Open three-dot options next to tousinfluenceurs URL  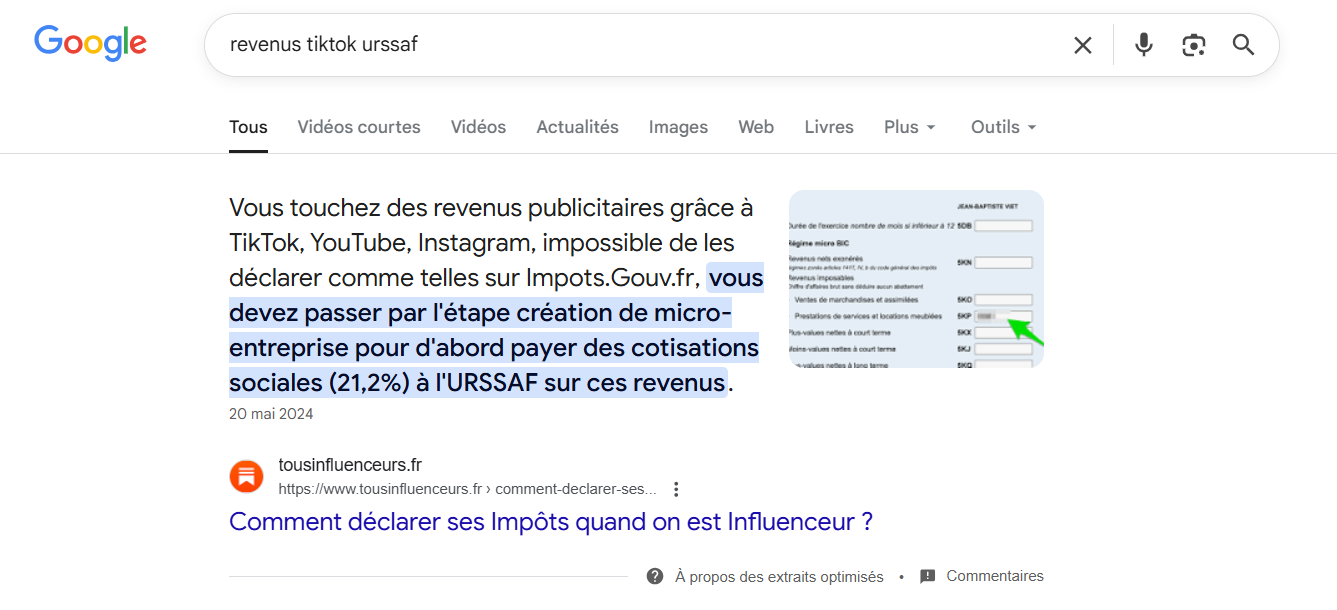[x=676, y=489]
